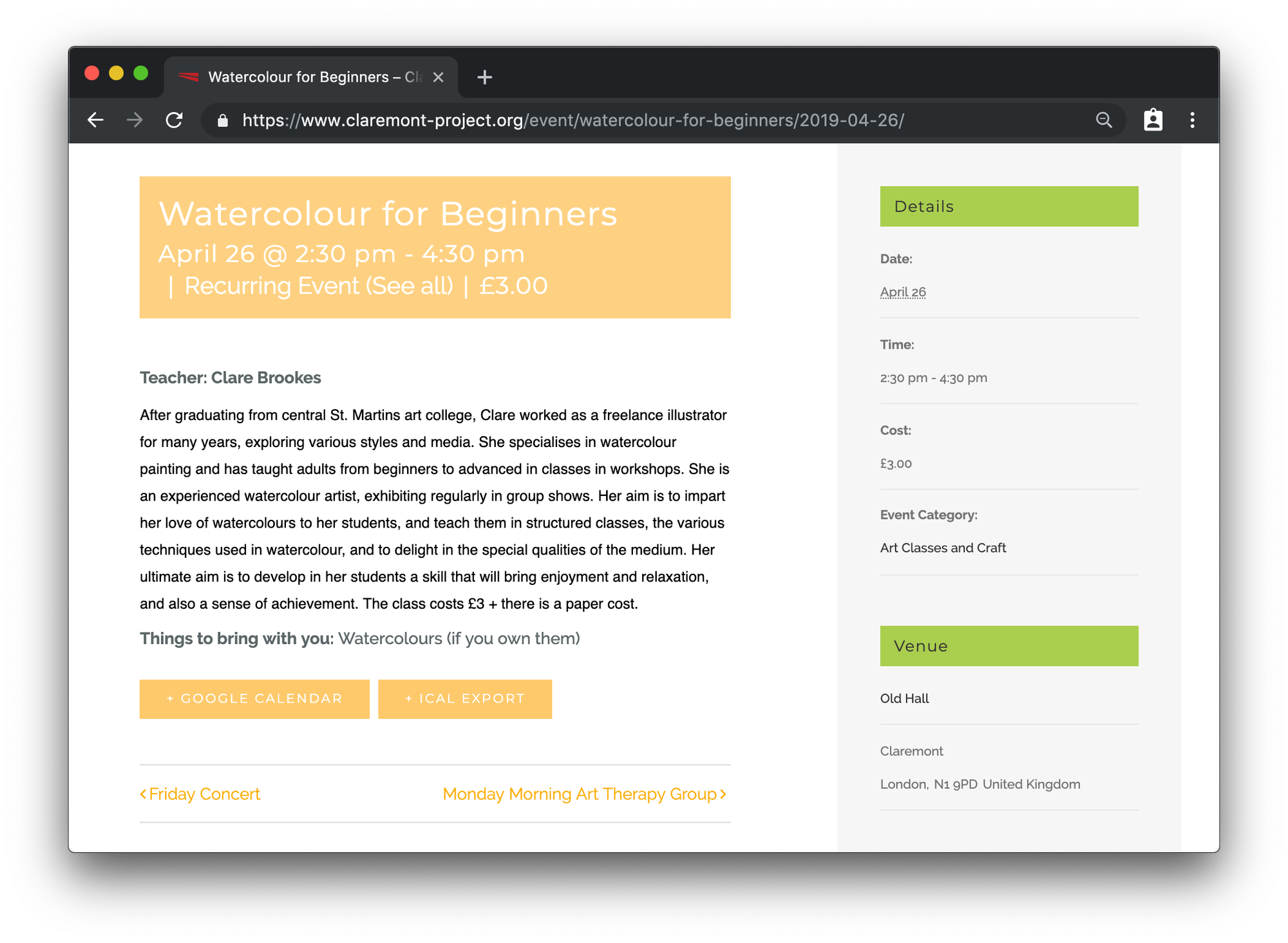Click the browser back arrow
The image size is (1288, 943).
pyautogui.click(x=95, y=120)
